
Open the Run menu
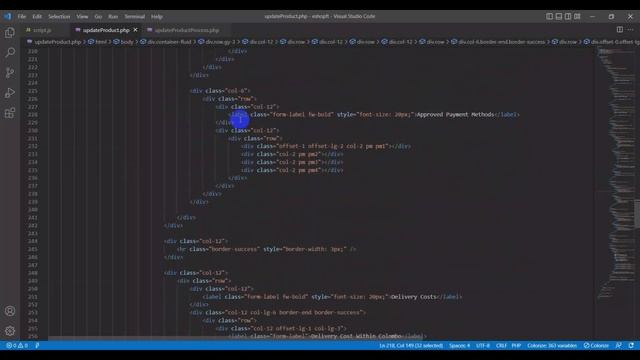pyautogui.click(x=113, y=16)
